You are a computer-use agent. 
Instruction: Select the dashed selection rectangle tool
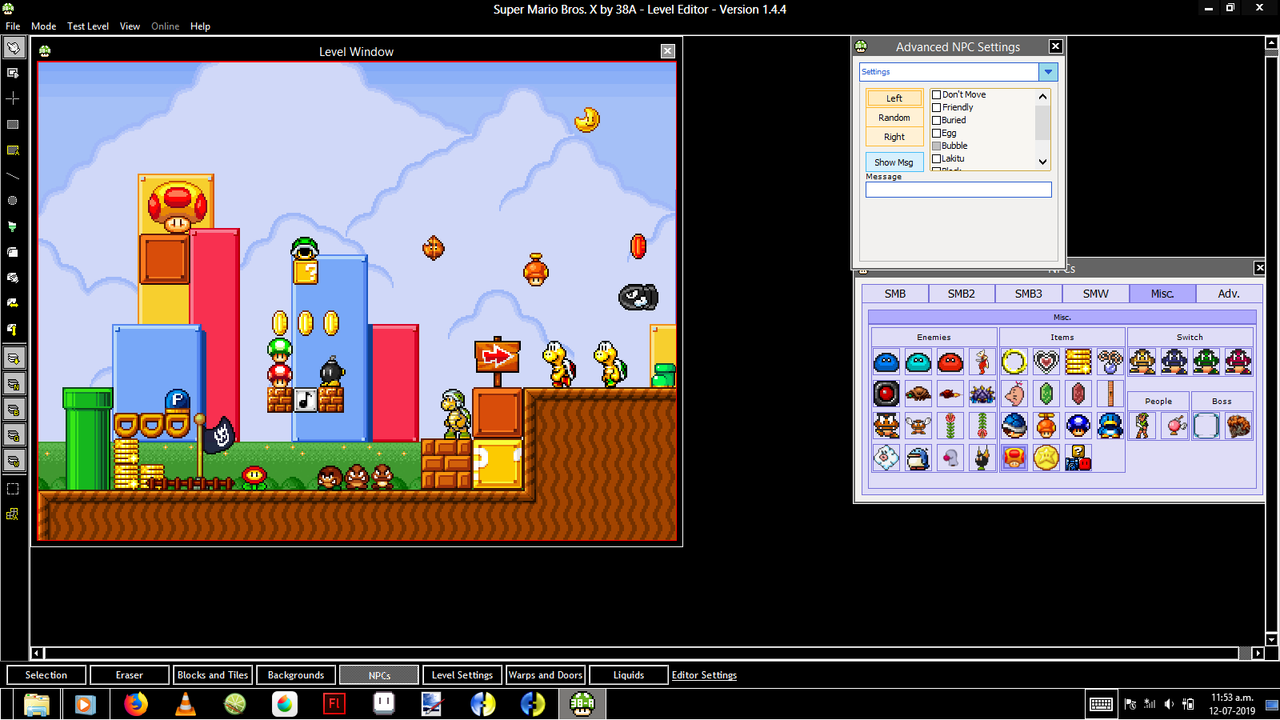tap(13, 489)
